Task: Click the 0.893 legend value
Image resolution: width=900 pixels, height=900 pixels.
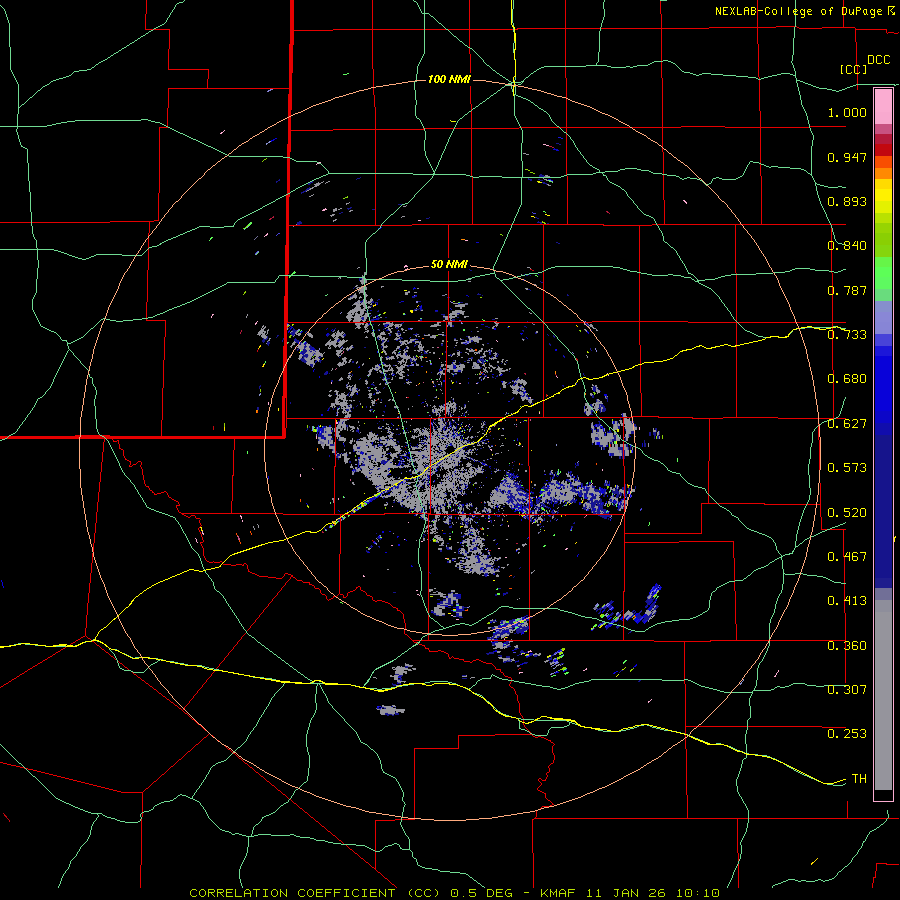Action: (847, 201)
